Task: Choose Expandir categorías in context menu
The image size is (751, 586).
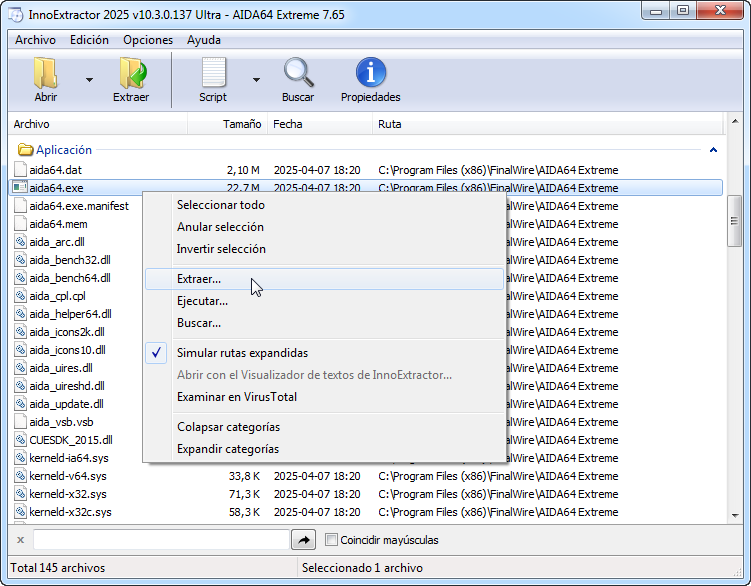Action: coord(324,449)
